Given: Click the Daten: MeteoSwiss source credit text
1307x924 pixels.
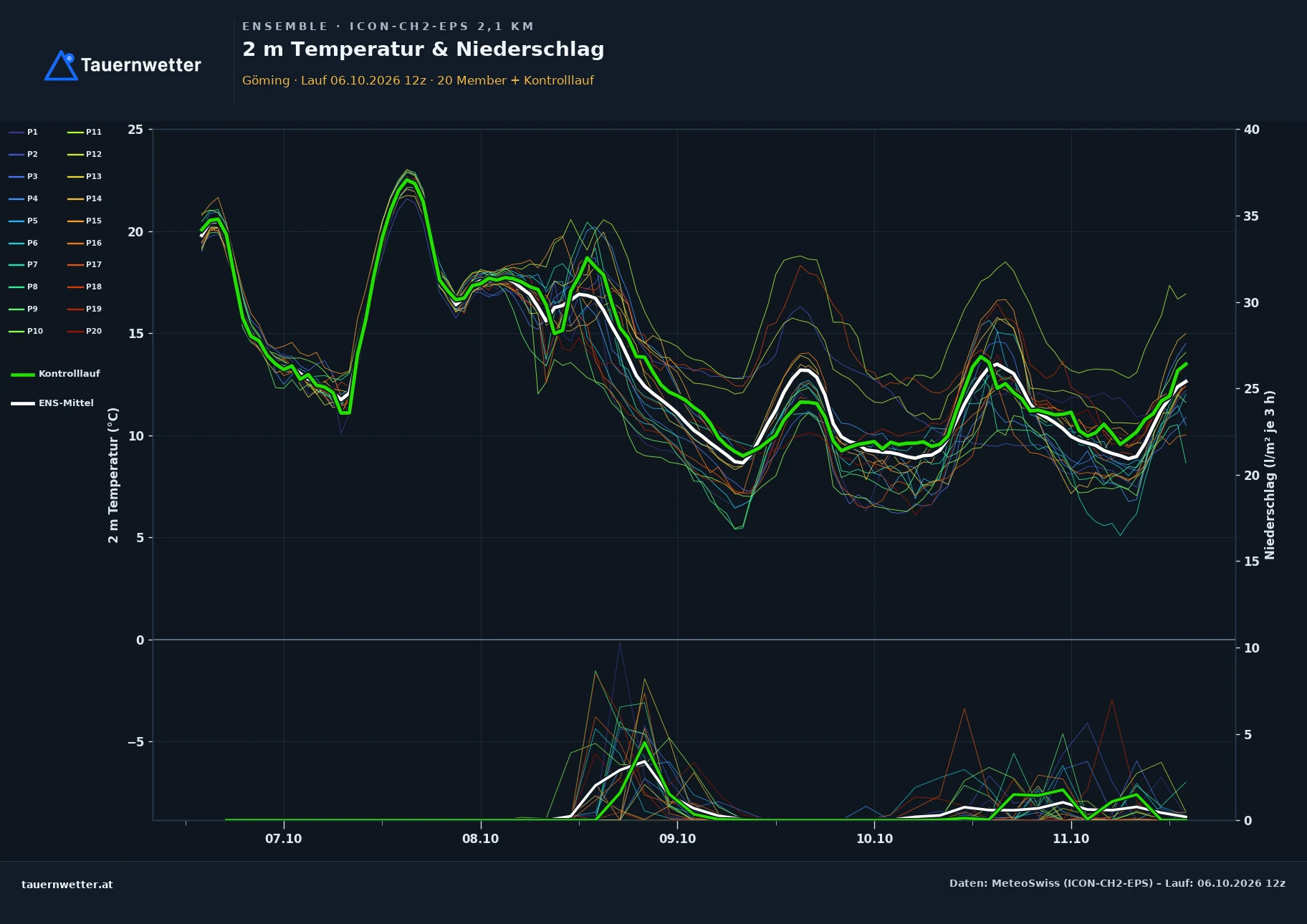Looking at the screenshot, I should point(1117,883).
